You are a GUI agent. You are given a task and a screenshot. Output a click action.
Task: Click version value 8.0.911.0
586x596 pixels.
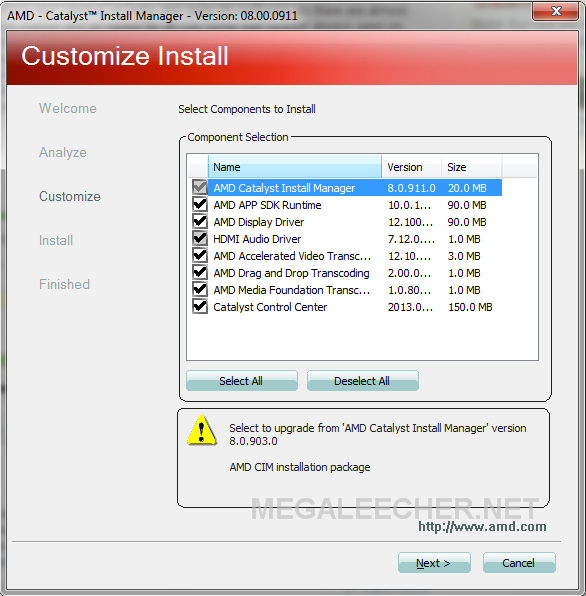[x=412, y=188]
